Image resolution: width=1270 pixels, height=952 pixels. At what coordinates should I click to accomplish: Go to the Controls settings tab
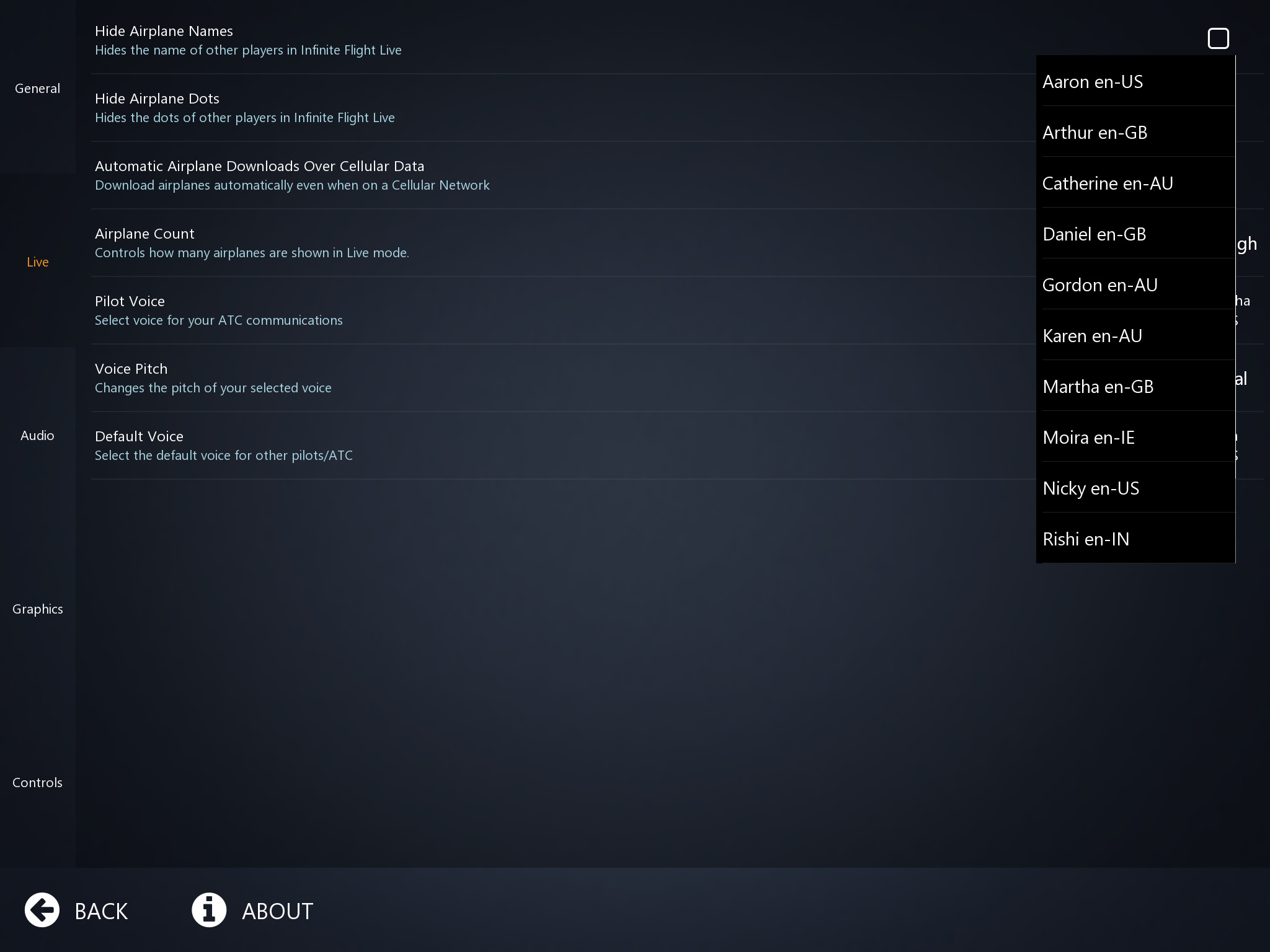coord(38,783)
